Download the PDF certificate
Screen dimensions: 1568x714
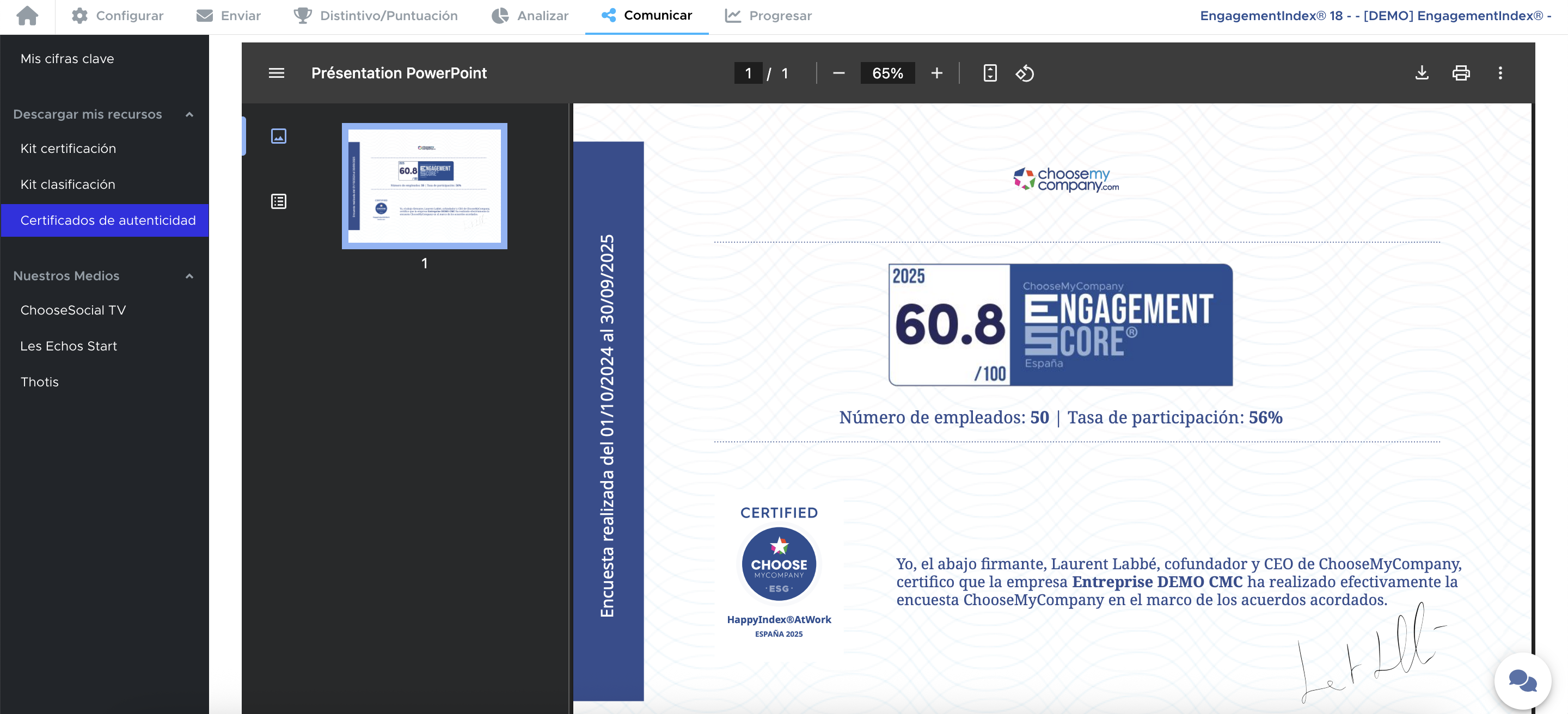(x=1422, y=73)
